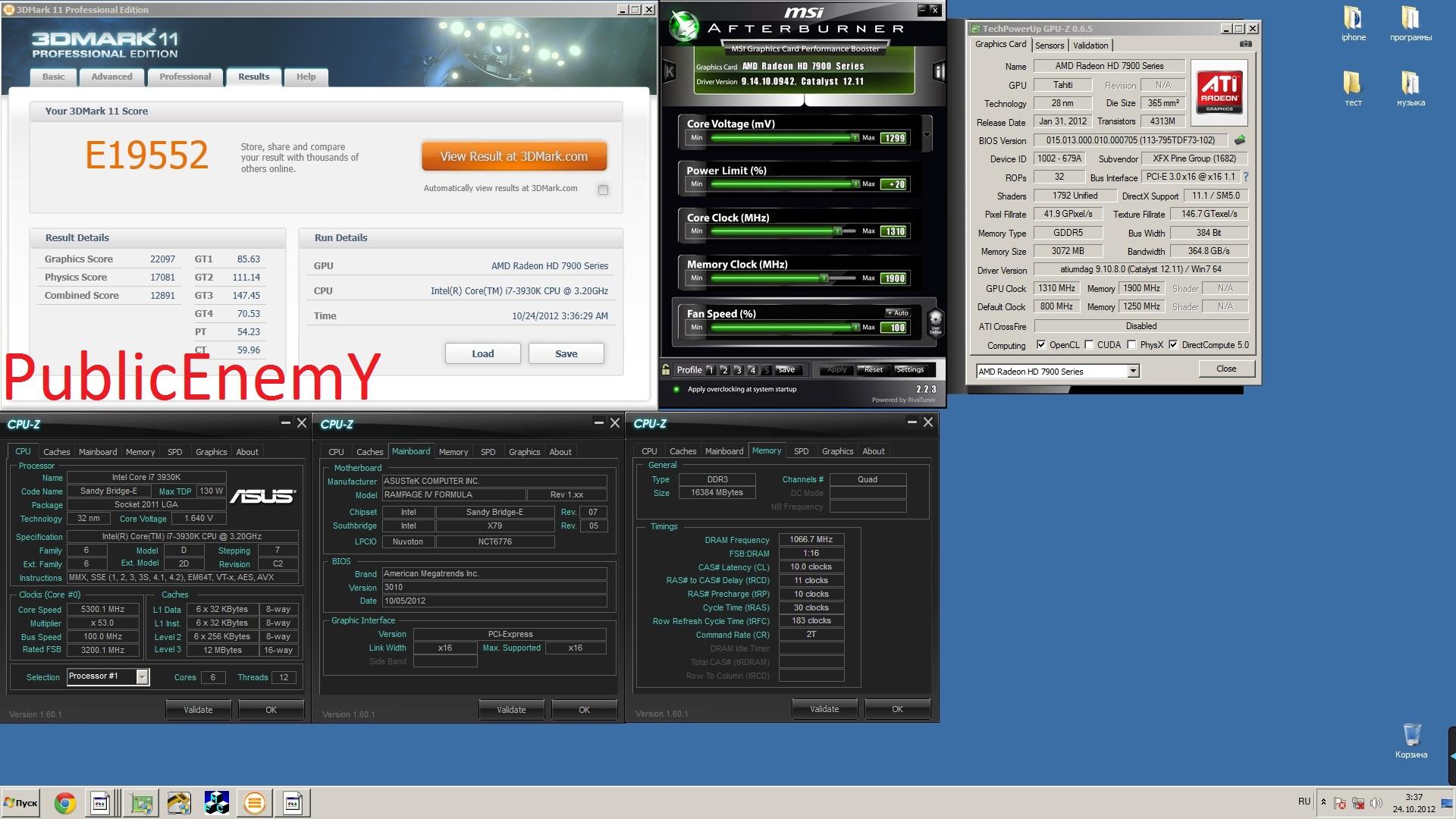Toggle automatically view results at 3DMark.com

(603, 190)
